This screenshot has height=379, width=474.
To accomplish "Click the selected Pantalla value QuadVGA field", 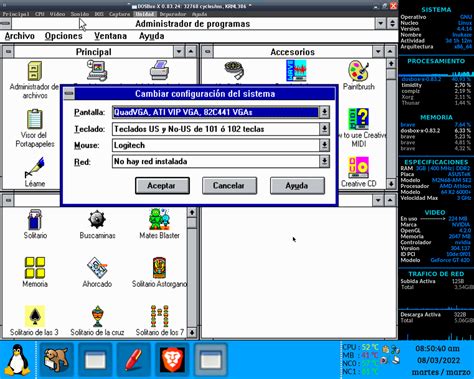I will pos(216,112).
